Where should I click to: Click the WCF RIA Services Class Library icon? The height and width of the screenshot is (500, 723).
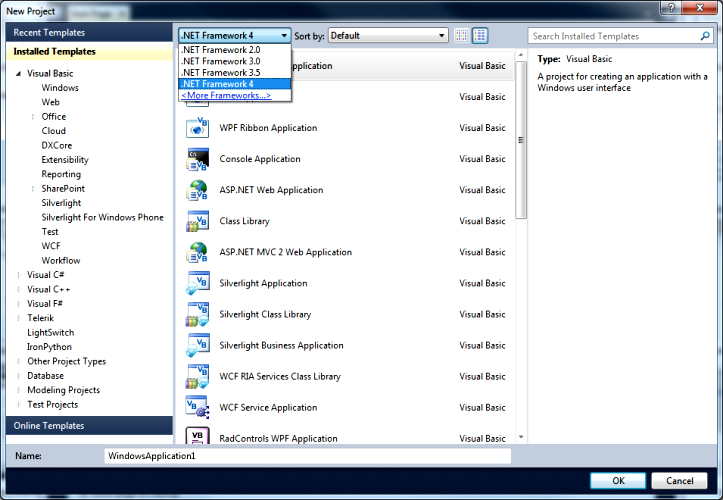[197, 376]
